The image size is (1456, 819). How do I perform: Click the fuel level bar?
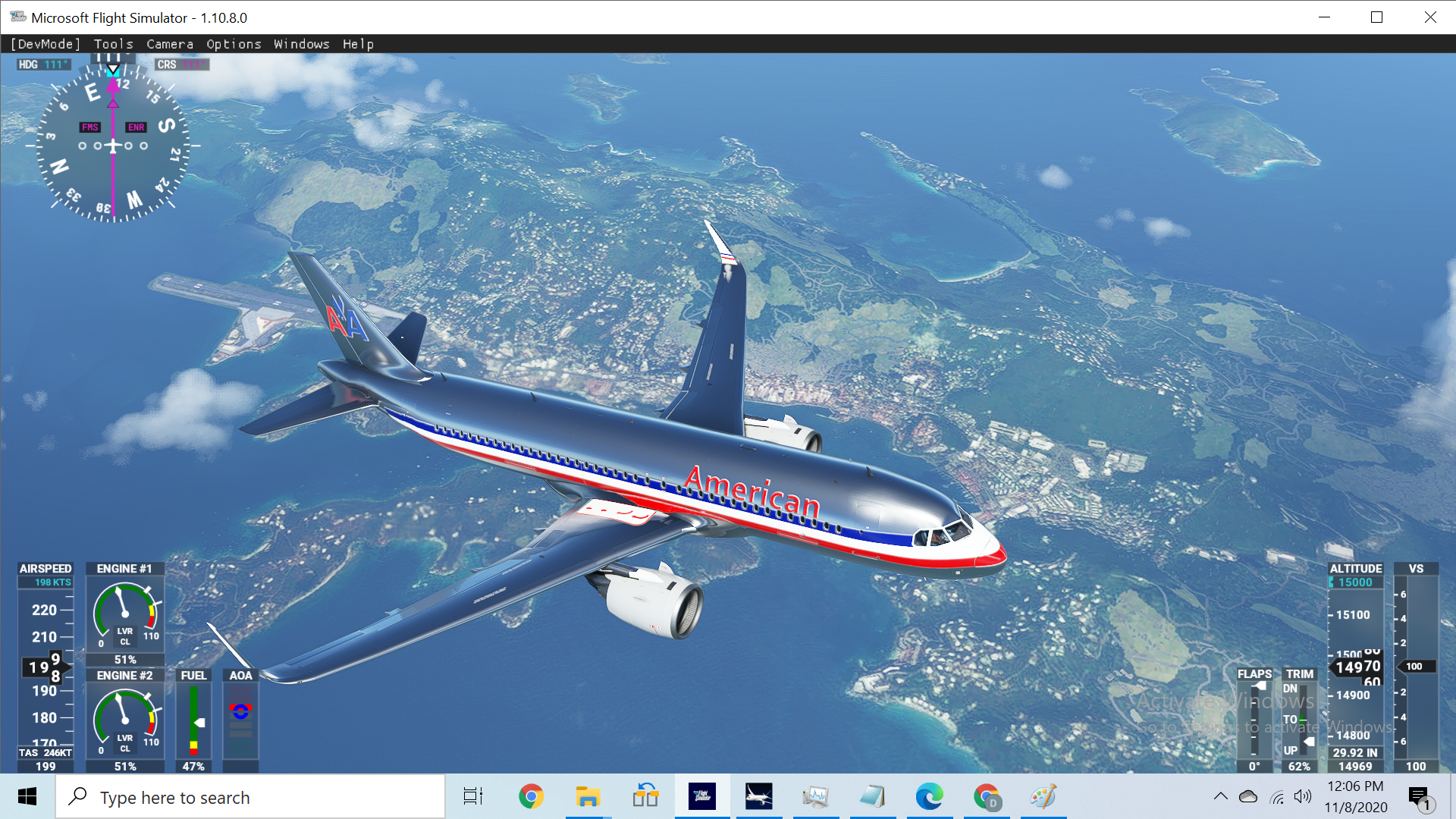point(194,720)
